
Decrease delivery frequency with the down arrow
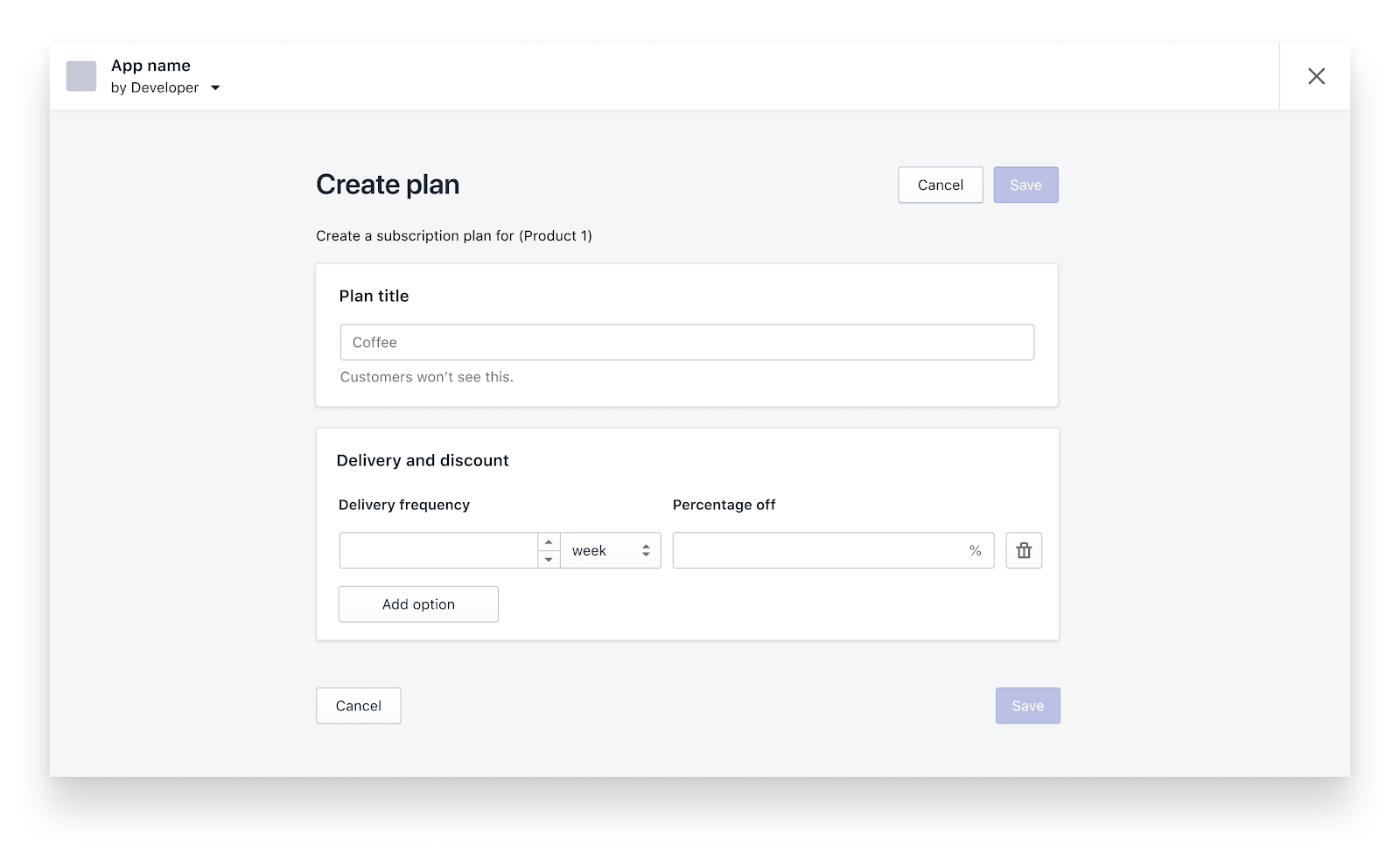tap(549, 559)
